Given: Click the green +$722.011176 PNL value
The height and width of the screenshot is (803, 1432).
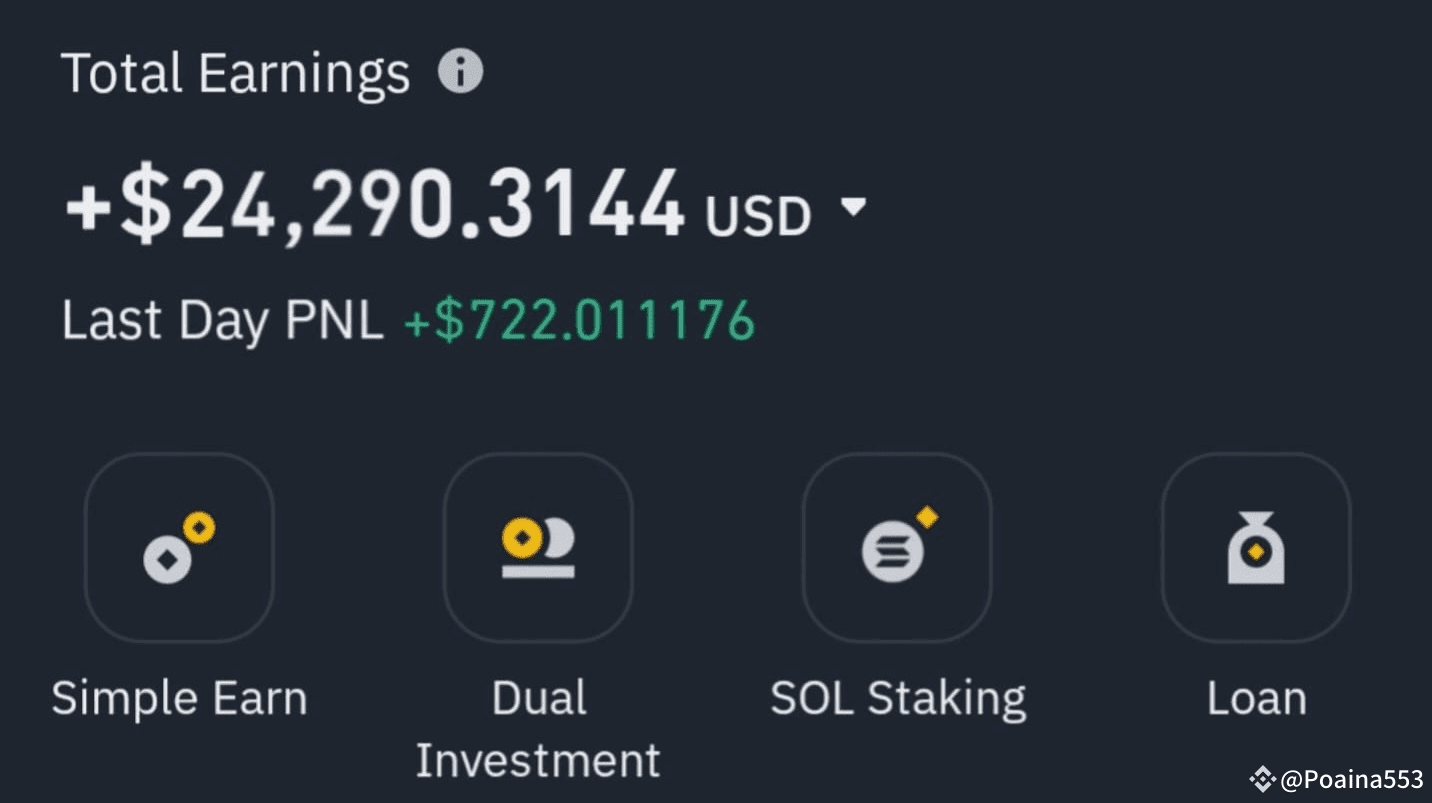Looking at the screenshot, I should [x=579, y=321].
